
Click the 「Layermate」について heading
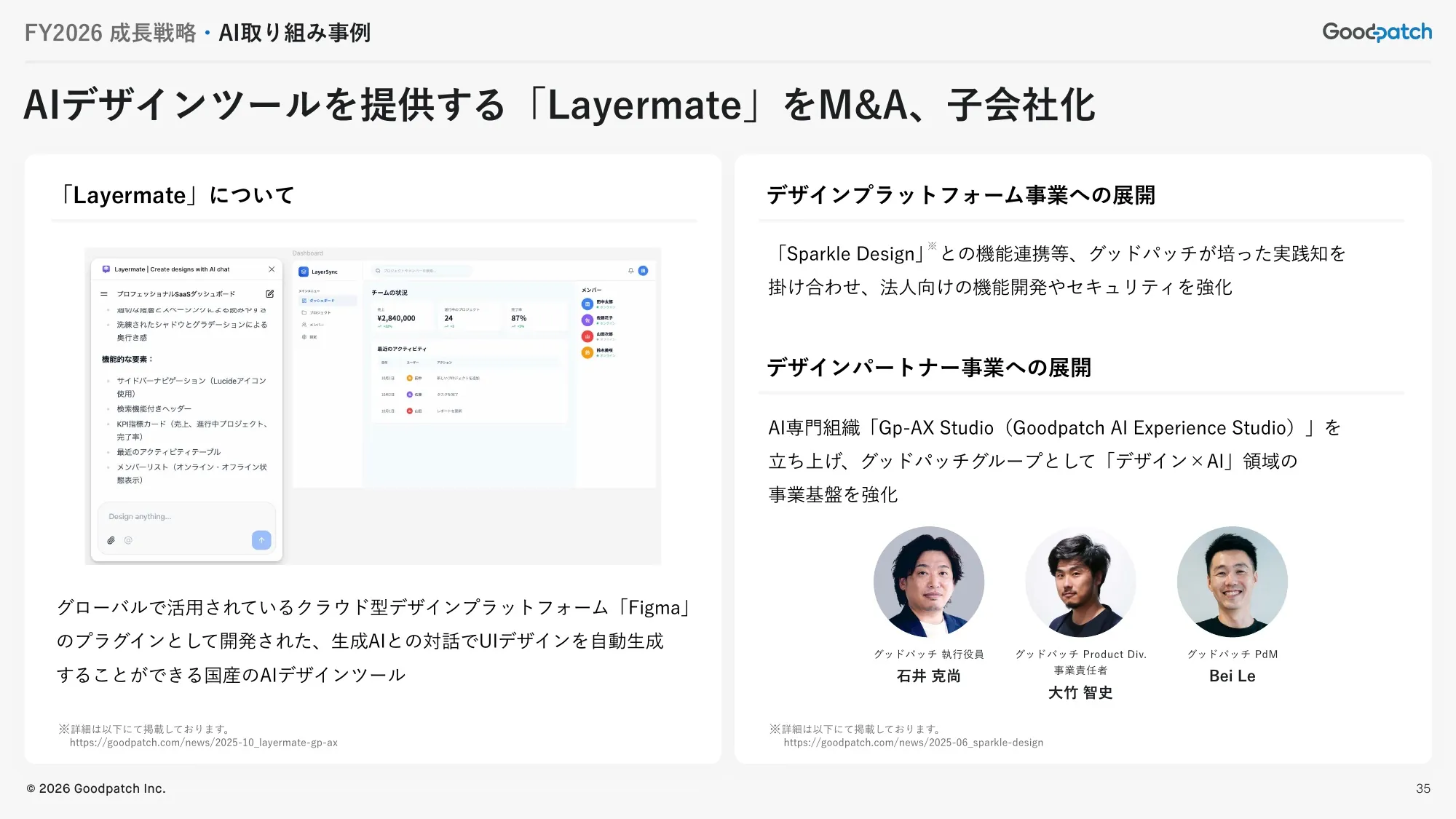click(x=177, y=195)
